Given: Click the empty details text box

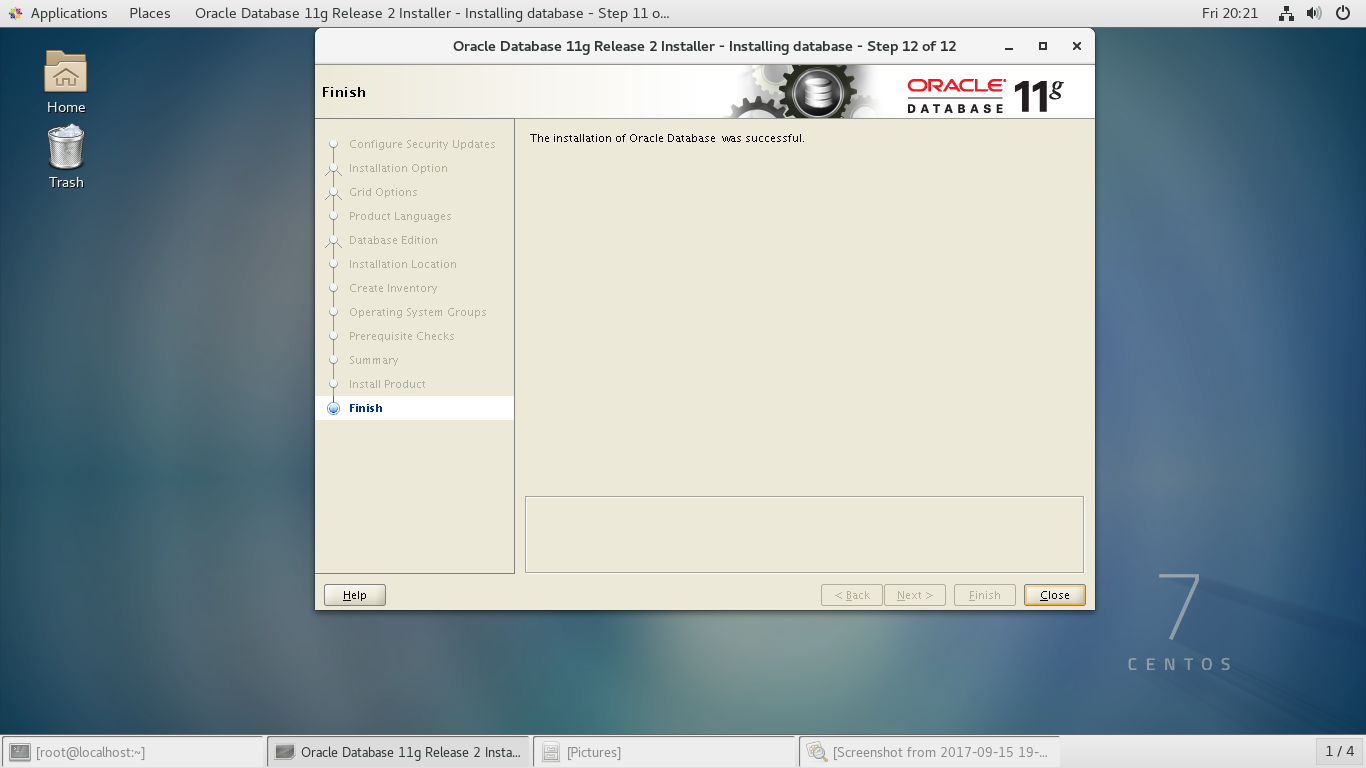Looking at the screenshot, I should [804, 534].
